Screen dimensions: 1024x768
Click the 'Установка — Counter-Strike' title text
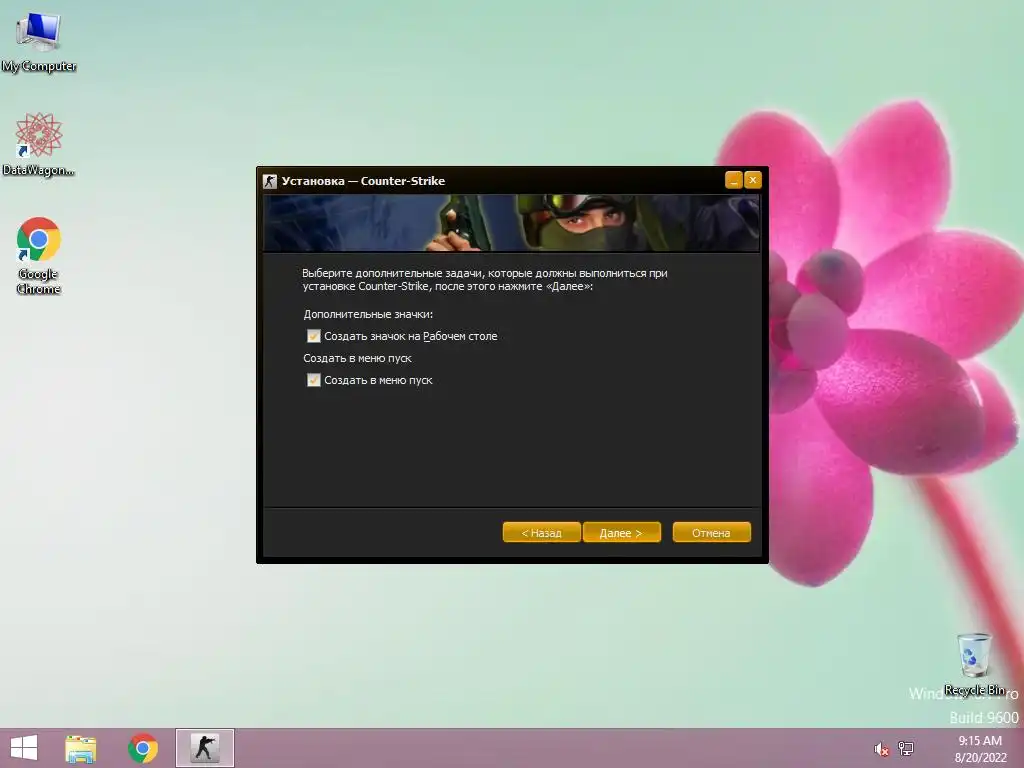(363, 181)
